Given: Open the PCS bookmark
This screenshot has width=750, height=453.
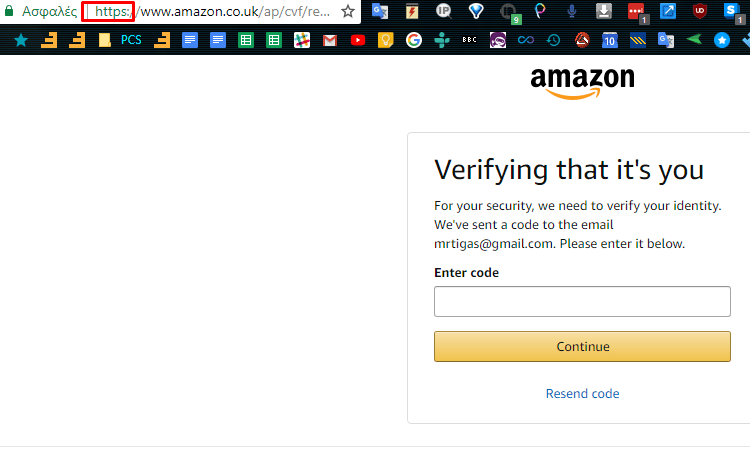Looking at the screenshot, I should click(x=131, y=41).
